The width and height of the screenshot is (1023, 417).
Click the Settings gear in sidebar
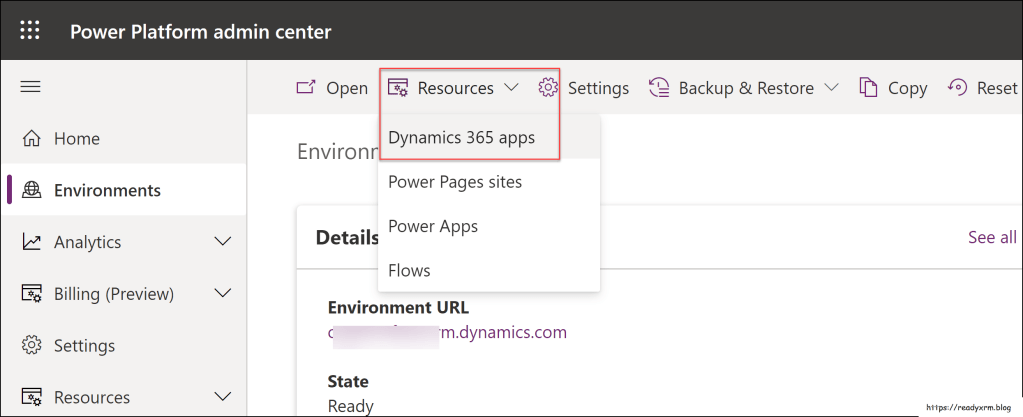coord(32,346)
